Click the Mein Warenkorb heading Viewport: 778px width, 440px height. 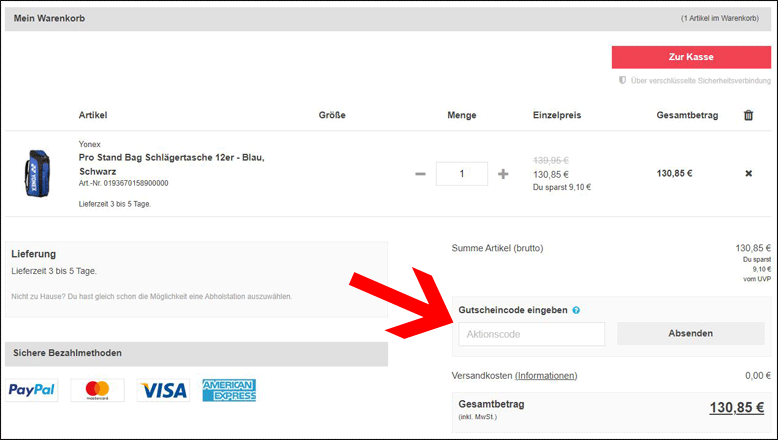49,18
